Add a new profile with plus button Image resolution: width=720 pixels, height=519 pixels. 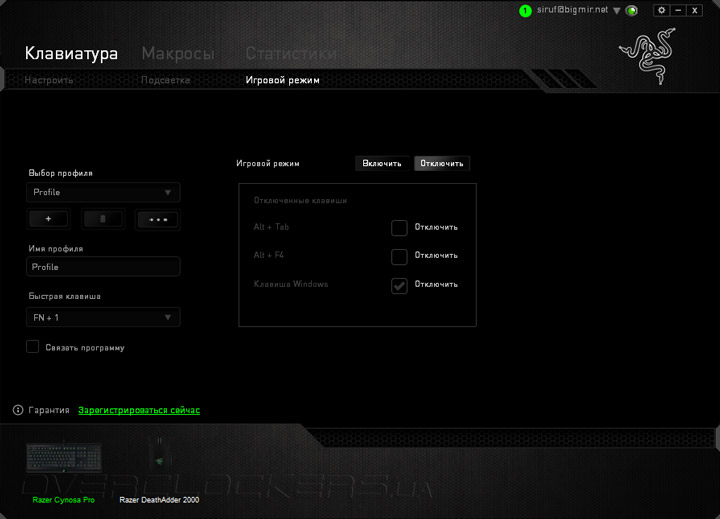(x=49, y=219)
